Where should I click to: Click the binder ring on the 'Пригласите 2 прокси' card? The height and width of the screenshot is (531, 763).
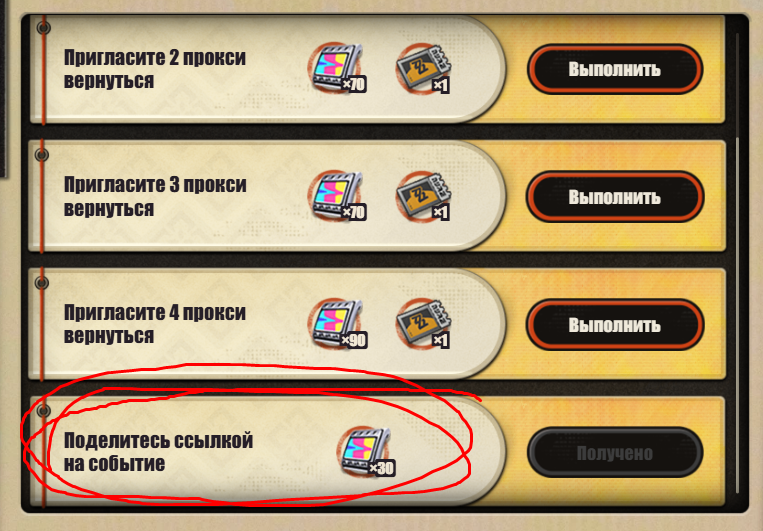click(43, 27)
